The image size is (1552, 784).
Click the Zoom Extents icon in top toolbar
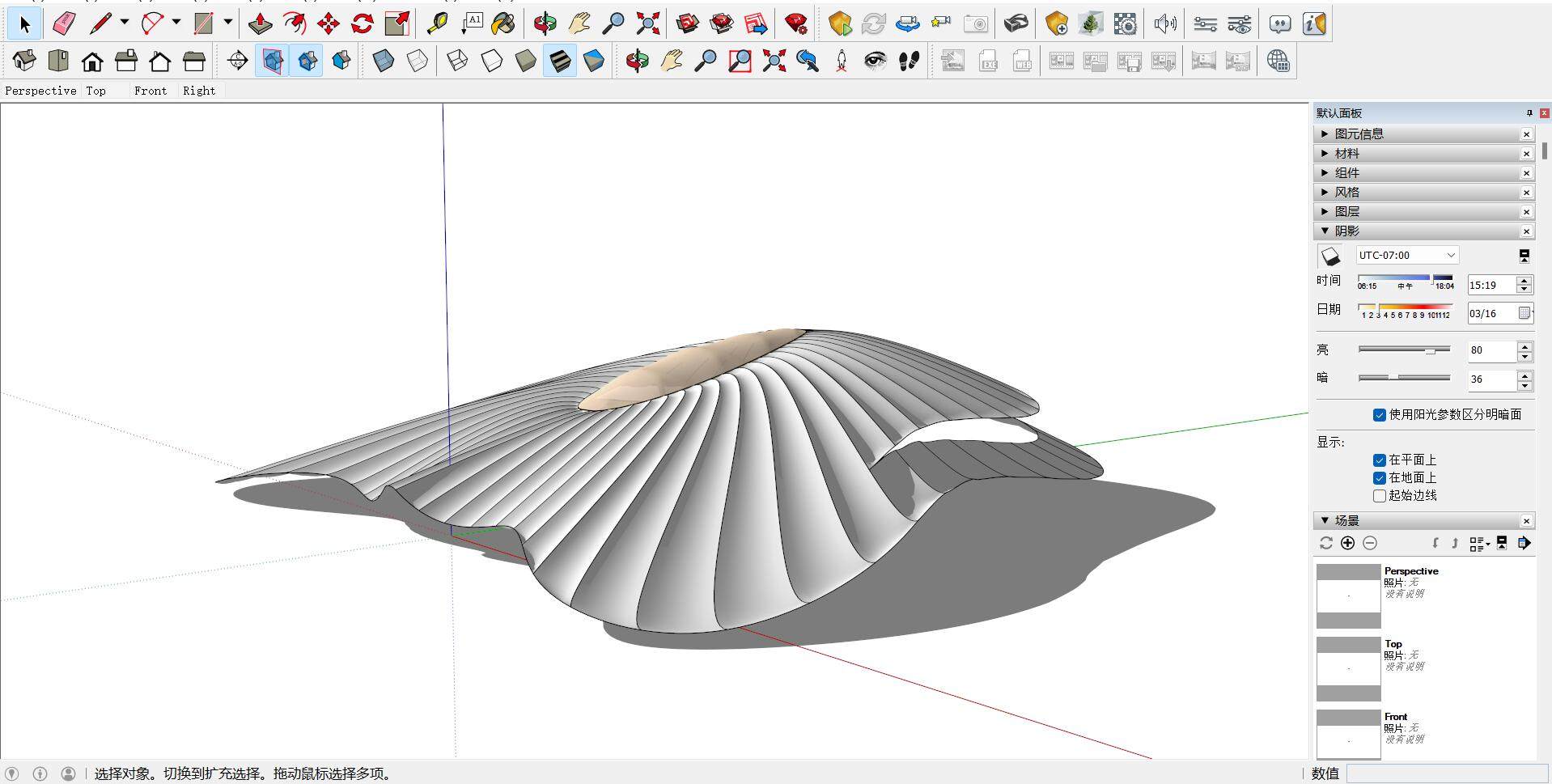pyautogui.click(x=647, y=24)
